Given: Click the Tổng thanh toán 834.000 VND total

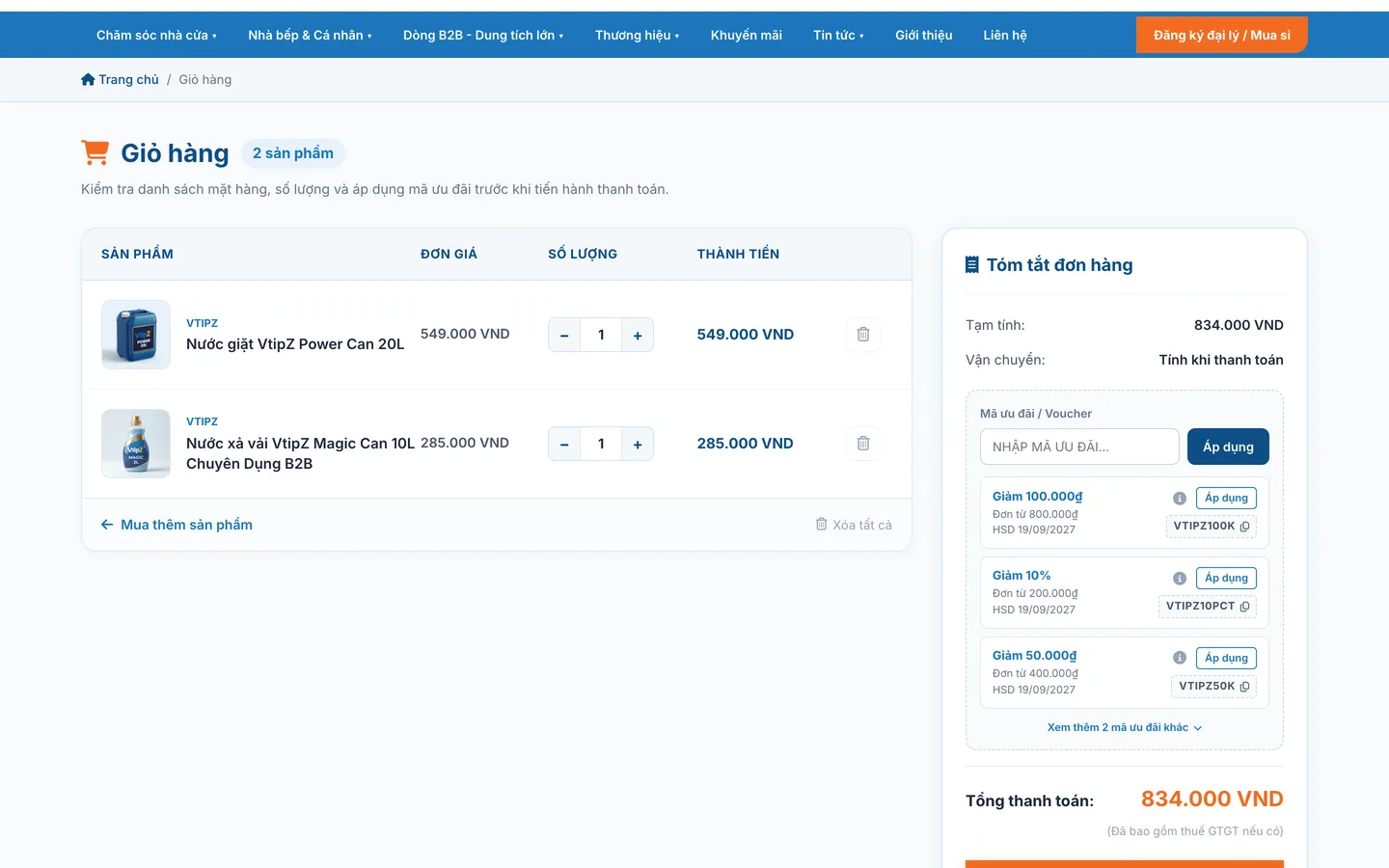Looking at the screenshot, I should click(x=1212, y=799).
